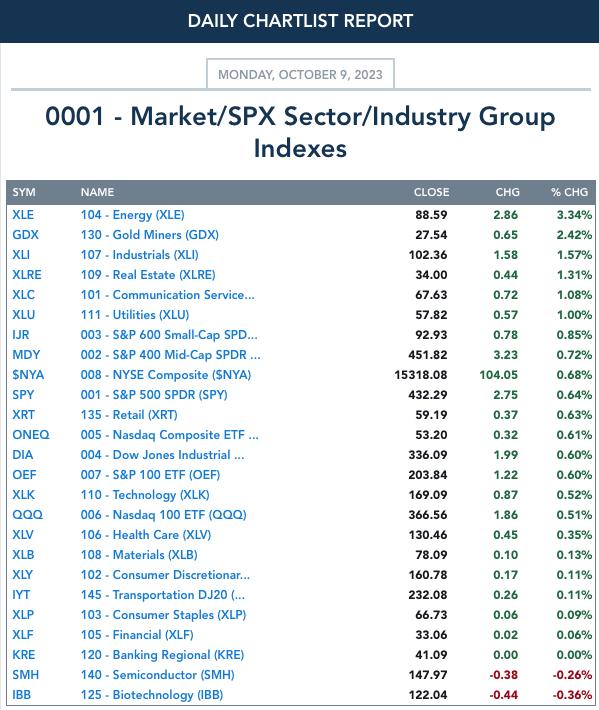Select the XLU symbol
Image resolution: width=599 pixels, height=710 pixels.
point(24,315)
